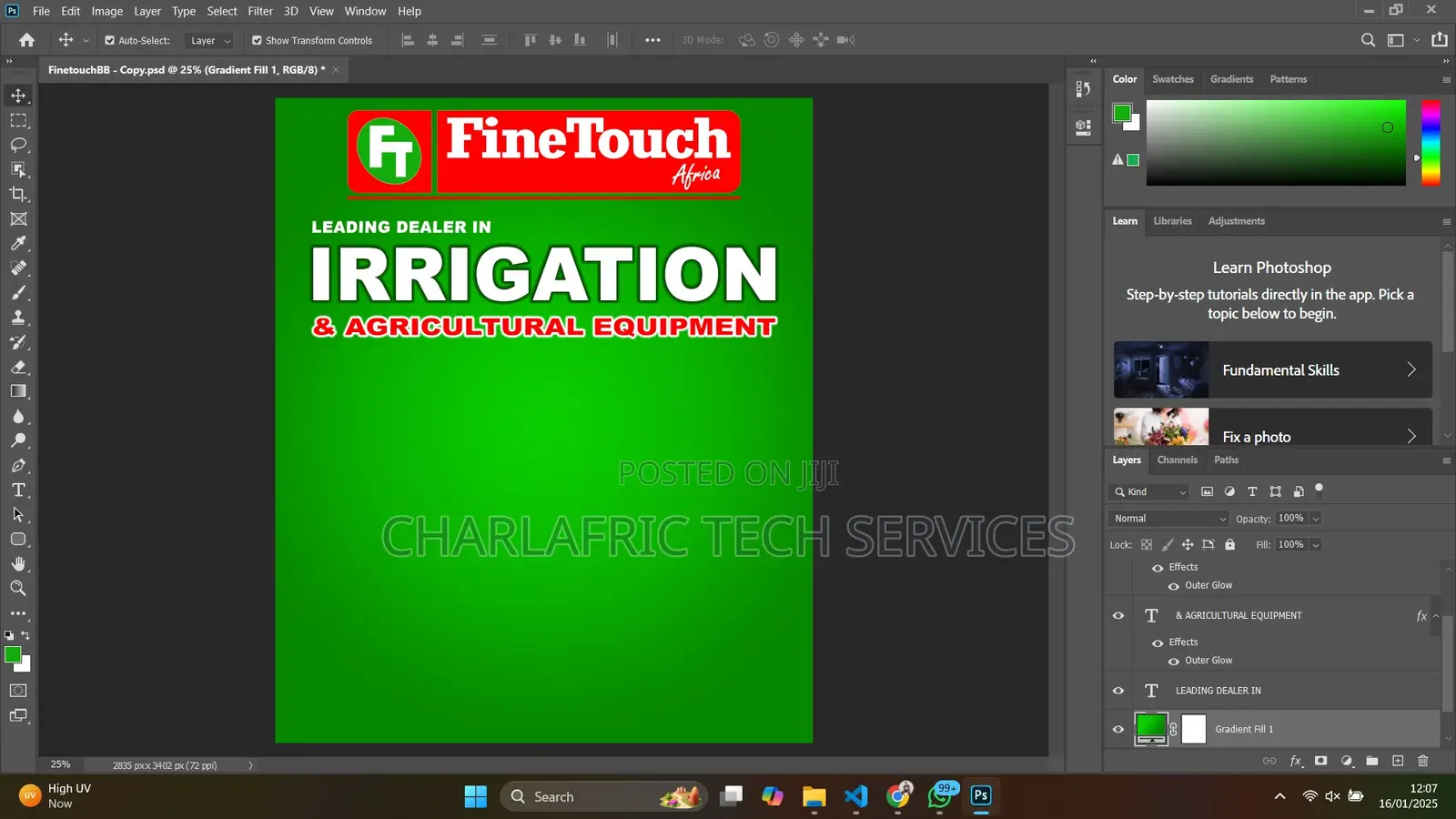Screen dimensions: 1456x819
Task: Click the Windows taskbar Search box
Action: click(x=602, y=796)
